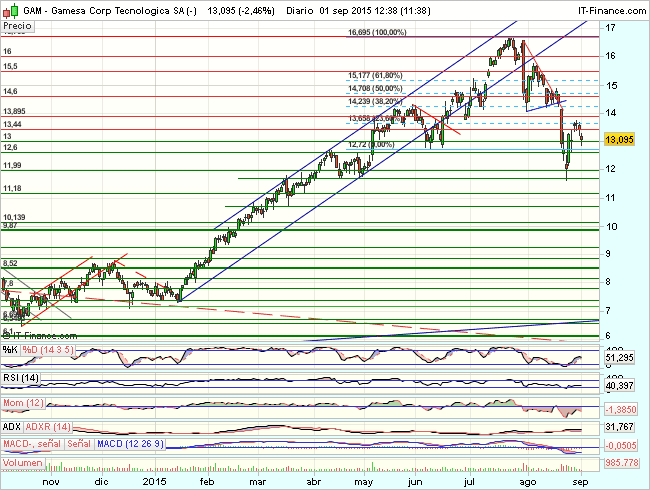Click the 17 tick on the price axis
Screen dimensions: 650x490
point(610,28)
